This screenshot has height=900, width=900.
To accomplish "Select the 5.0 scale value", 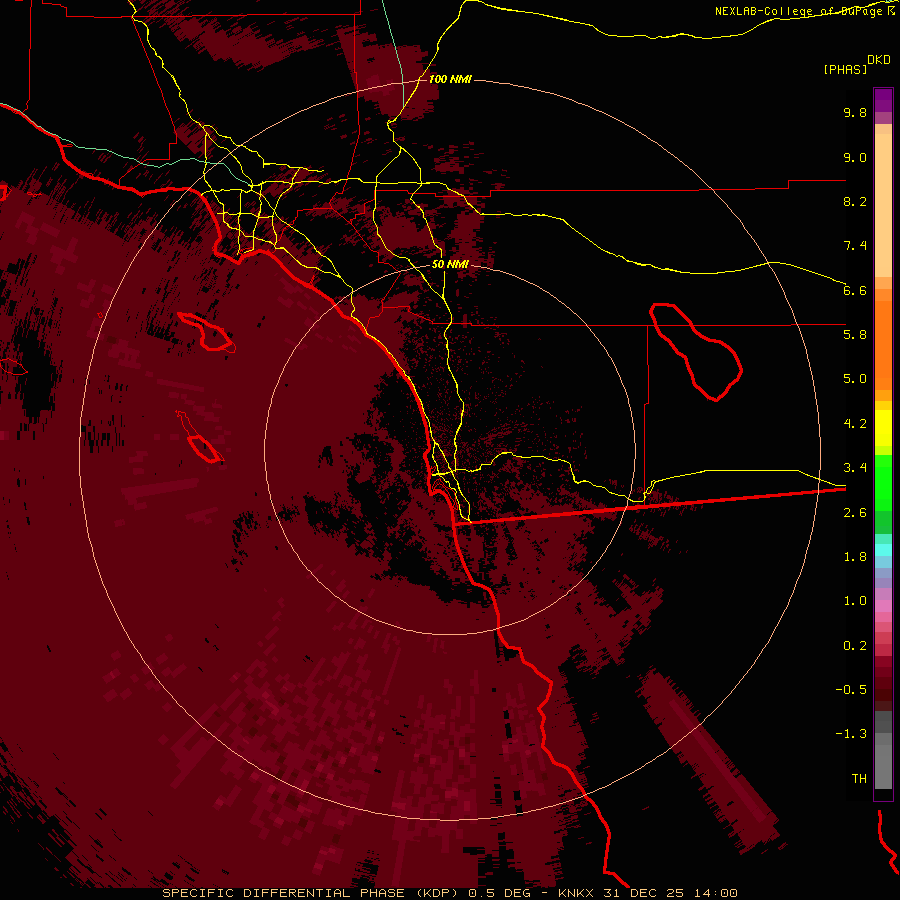I will coord(855,379).
